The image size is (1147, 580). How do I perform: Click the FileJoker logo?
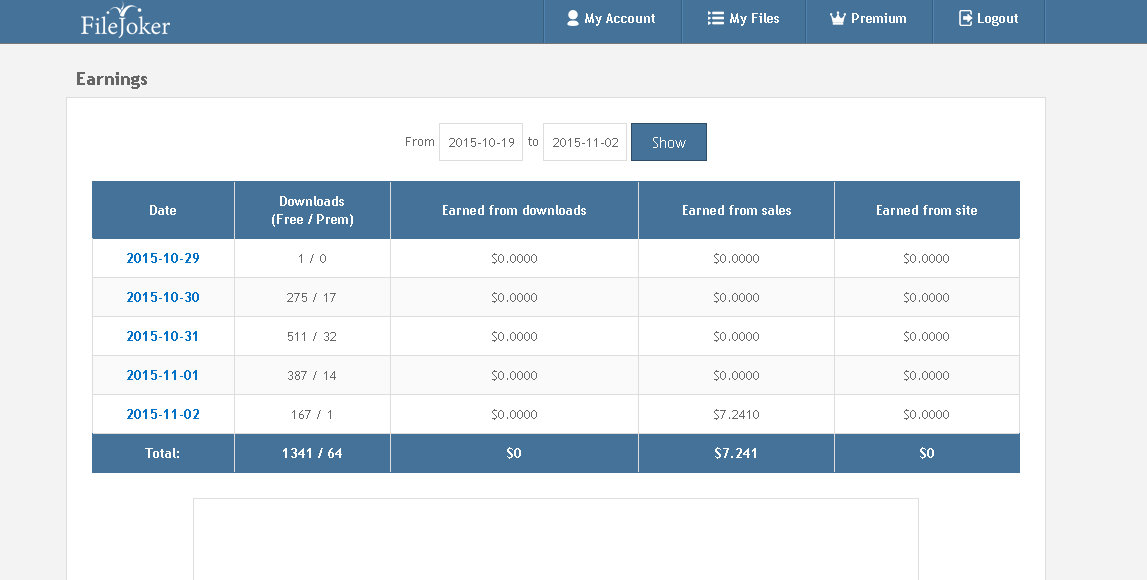pyautogui.click(x=125, y=21)
